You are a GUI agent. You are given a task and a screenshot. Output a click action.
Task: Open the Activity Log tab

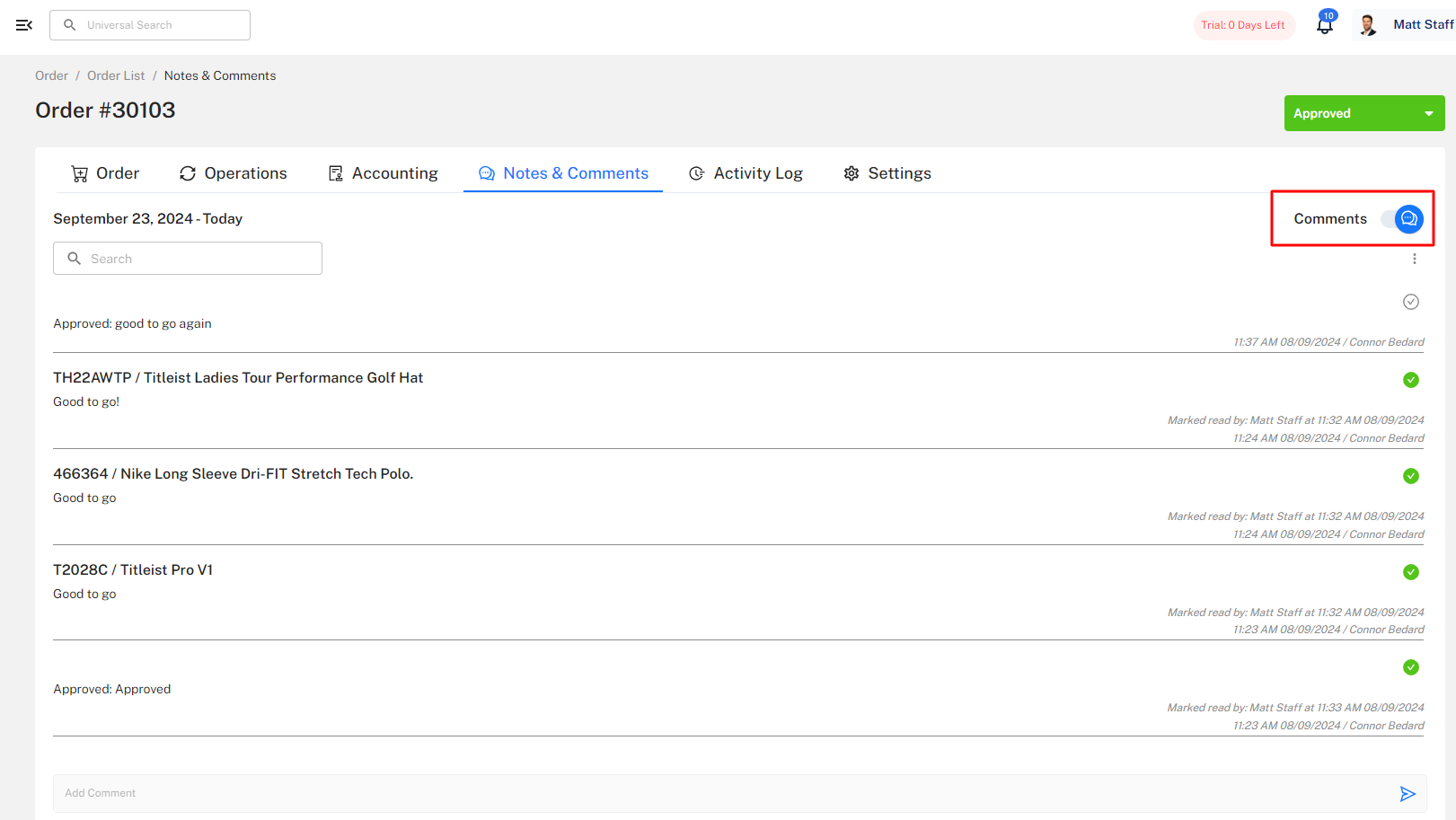pyautogui.click(x=746, y=173)
